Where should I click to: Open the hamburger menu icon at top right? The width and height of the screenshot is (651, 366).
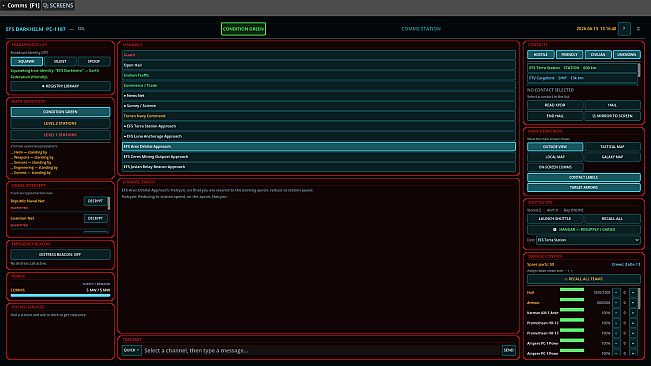pyautogui.click(x=638, y=29)
